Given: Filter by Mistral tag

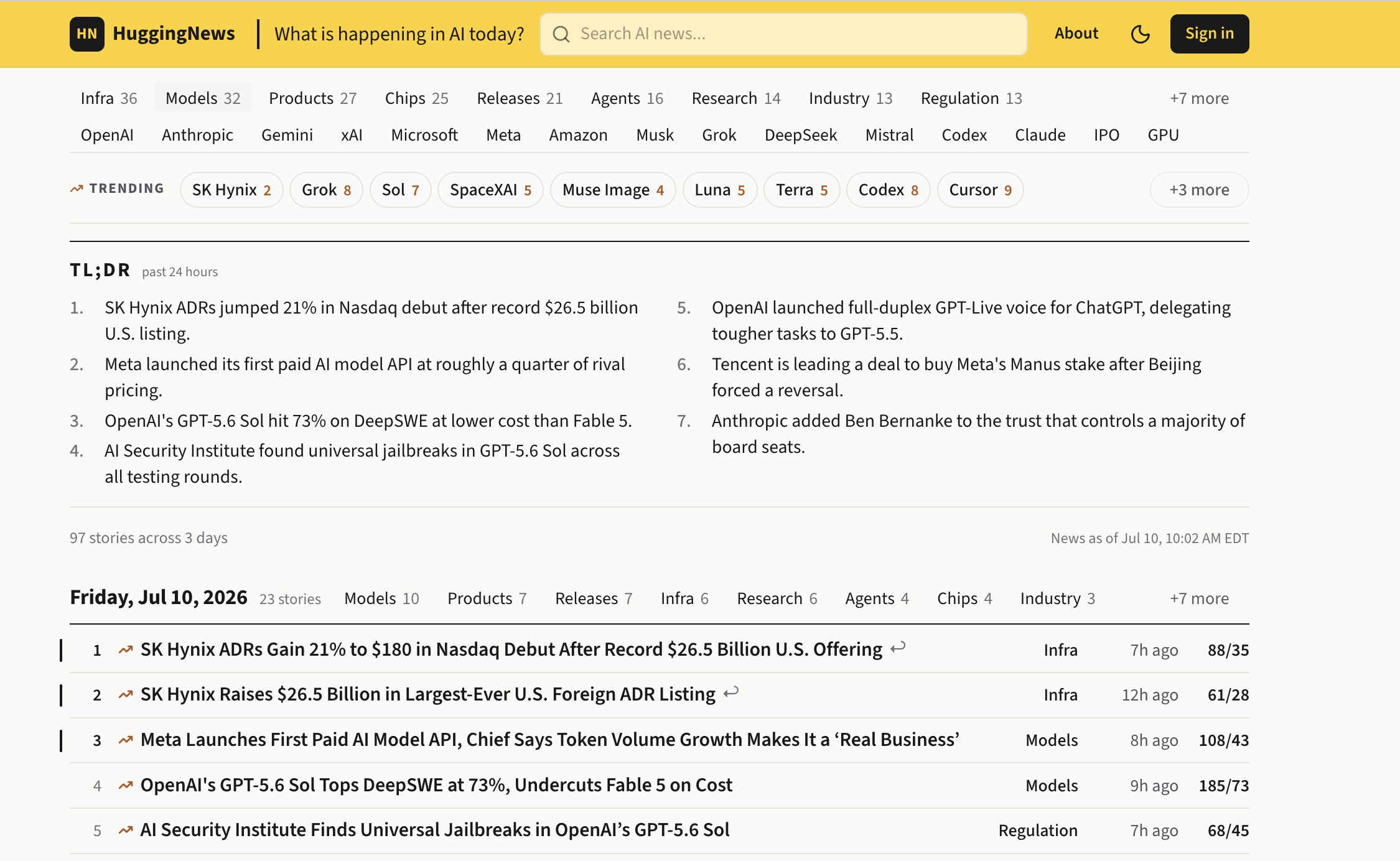Looking at the screenshot, I should [889, 135].
